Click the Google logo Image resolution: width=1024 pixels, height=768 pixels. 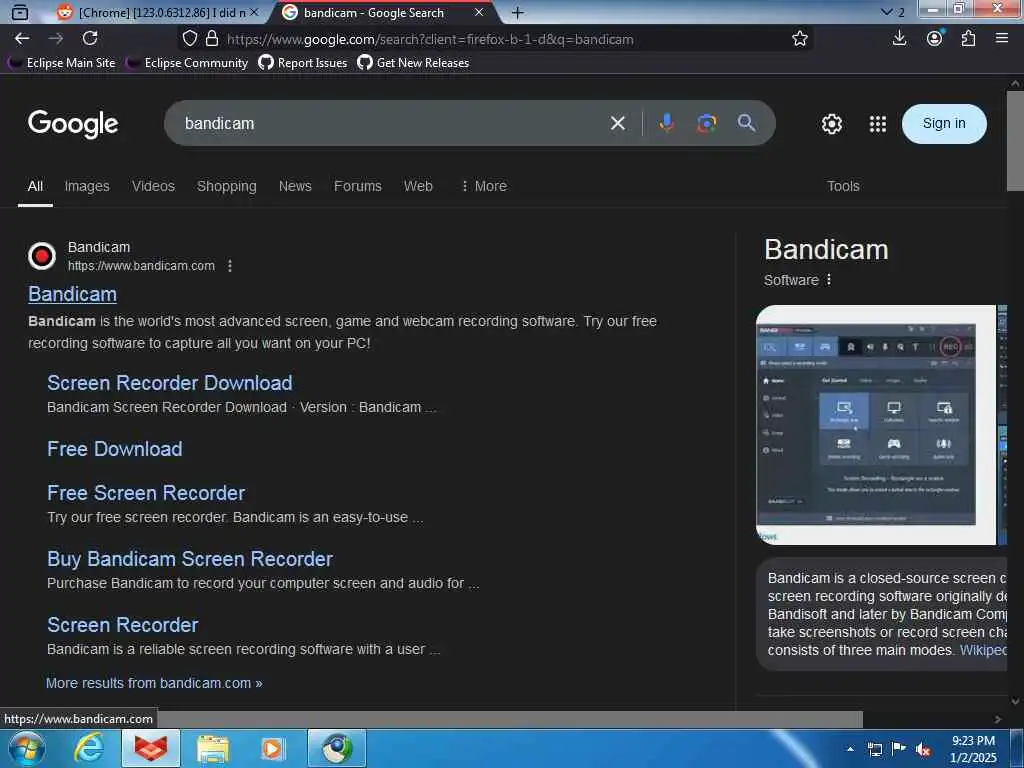72,123
